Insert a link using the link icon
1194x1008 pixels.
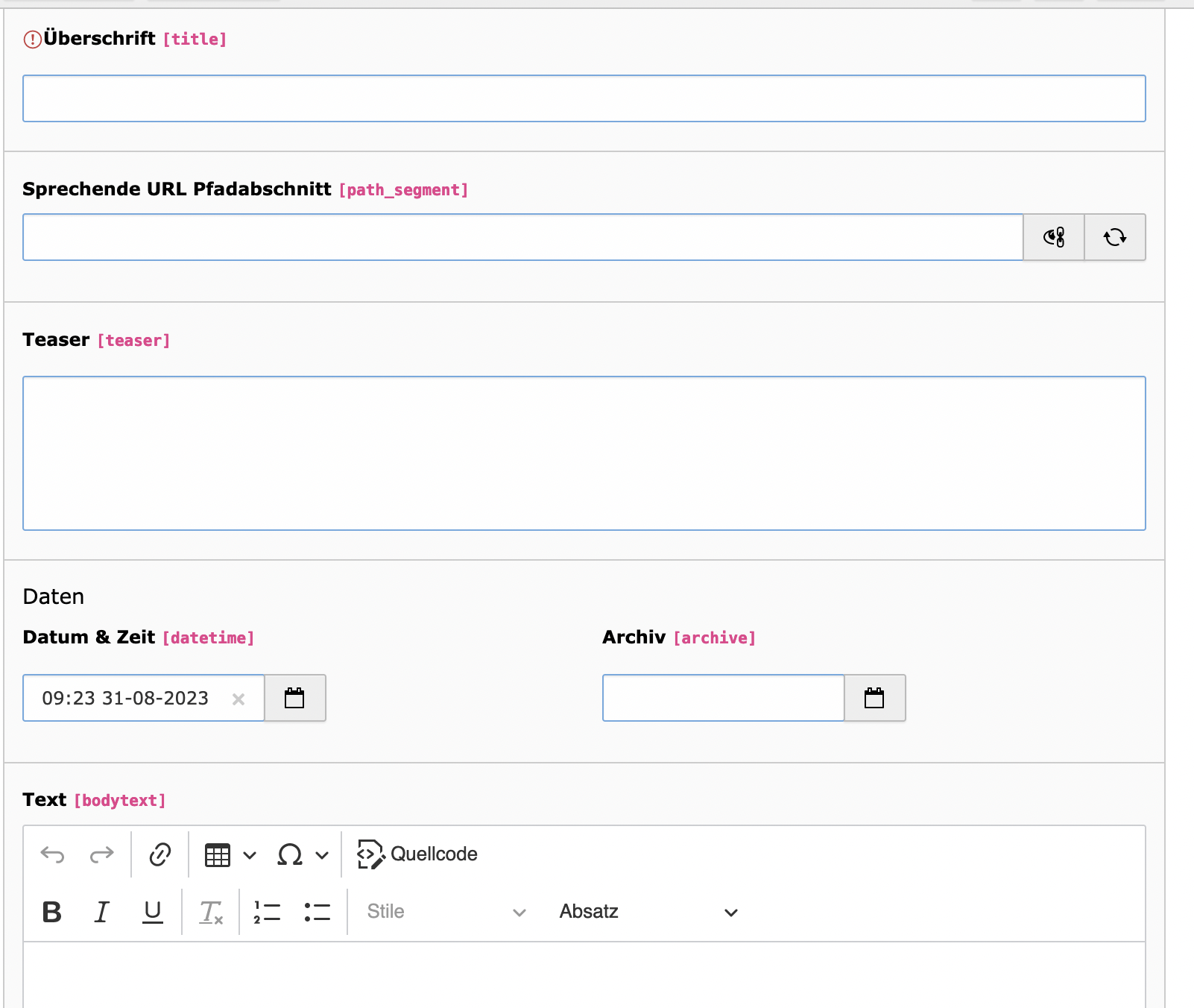(x=160, y=854)
